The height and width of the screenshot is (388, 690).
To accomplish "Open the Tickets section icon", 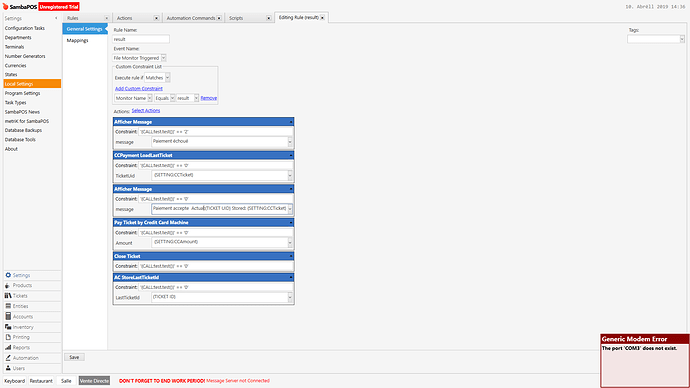I will tap(8, 296).
